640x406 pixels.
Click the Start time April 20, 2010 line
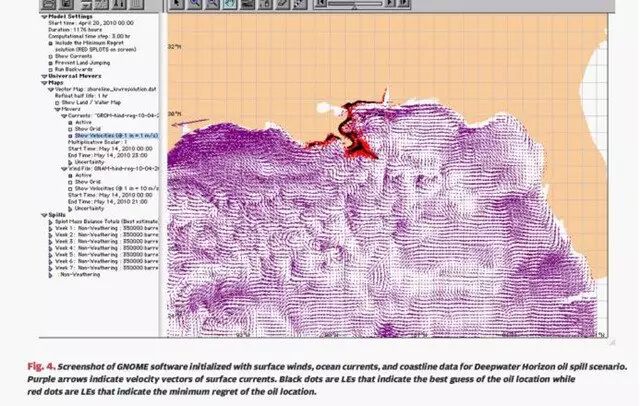coord(91,23)
